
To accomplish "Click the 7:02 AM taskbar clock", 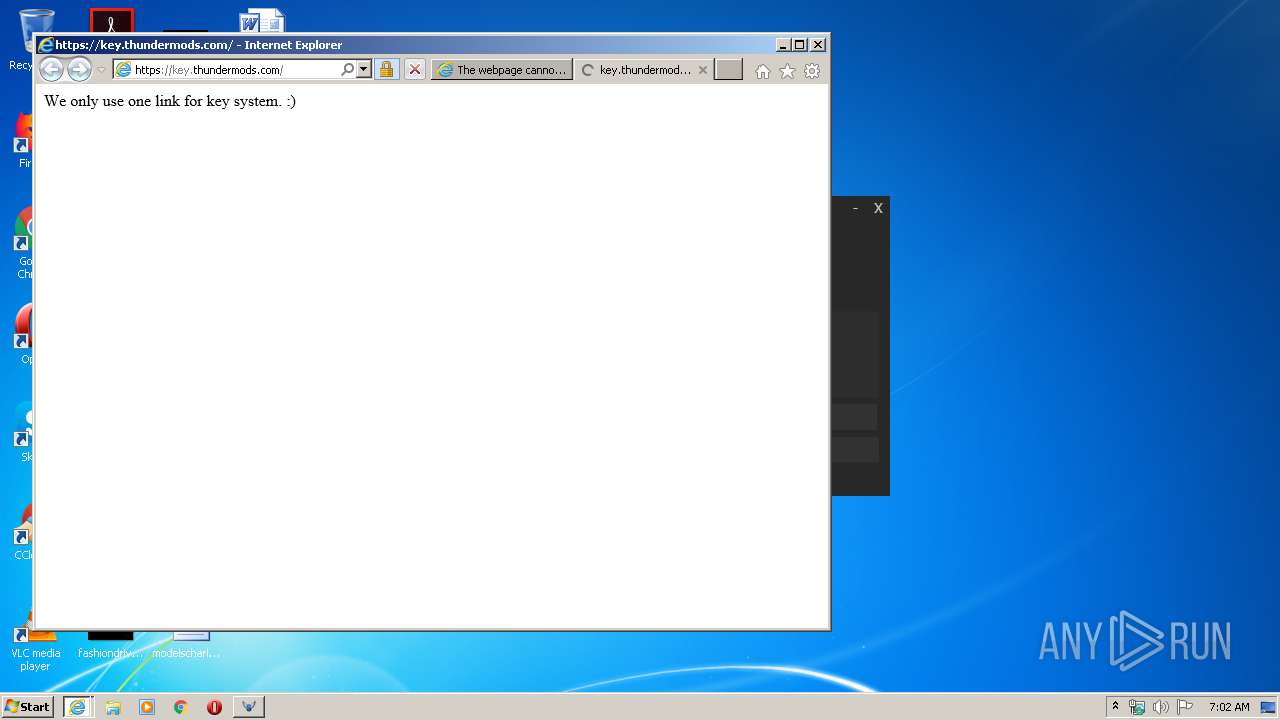I will (1229, 707).
